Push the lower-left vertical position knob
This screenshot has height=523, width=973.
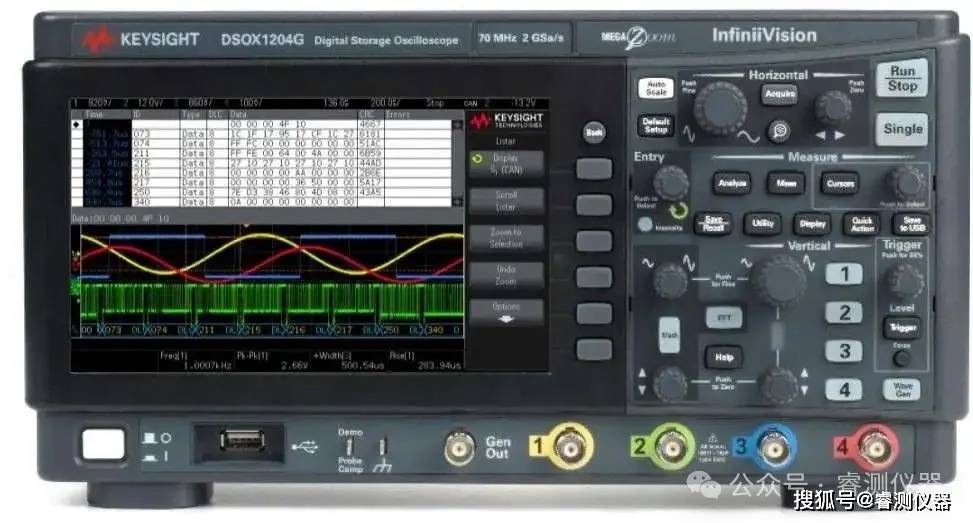tap(670, 384)
